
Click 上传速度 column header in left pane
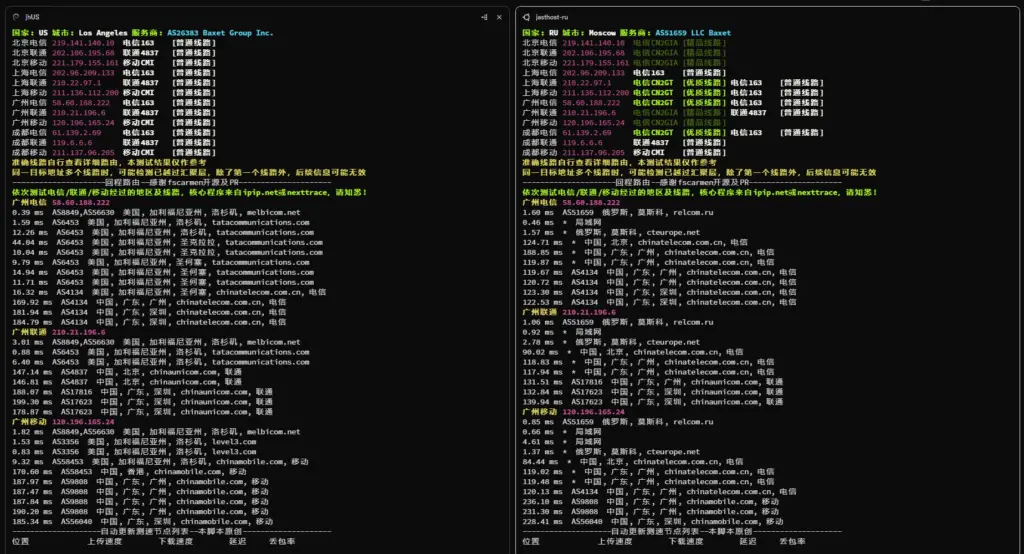pos(103,542)
